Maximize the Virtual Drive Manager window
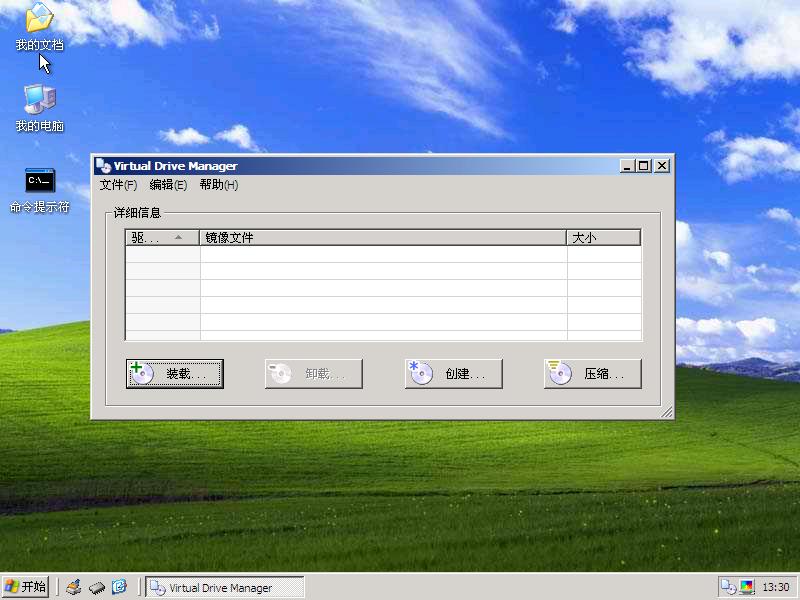 [644, 166]
